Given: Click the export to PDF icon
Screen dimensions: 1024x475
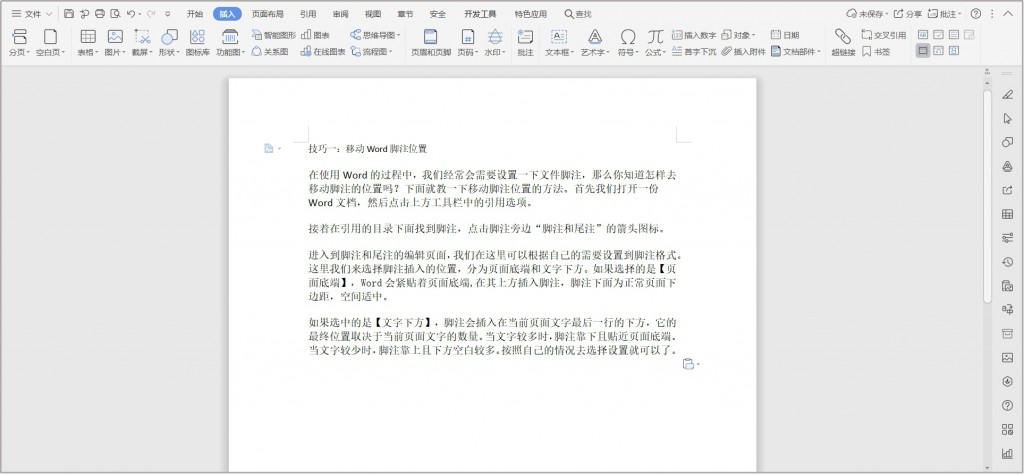Looking at the screenshot, I should [x=85, y=14].
